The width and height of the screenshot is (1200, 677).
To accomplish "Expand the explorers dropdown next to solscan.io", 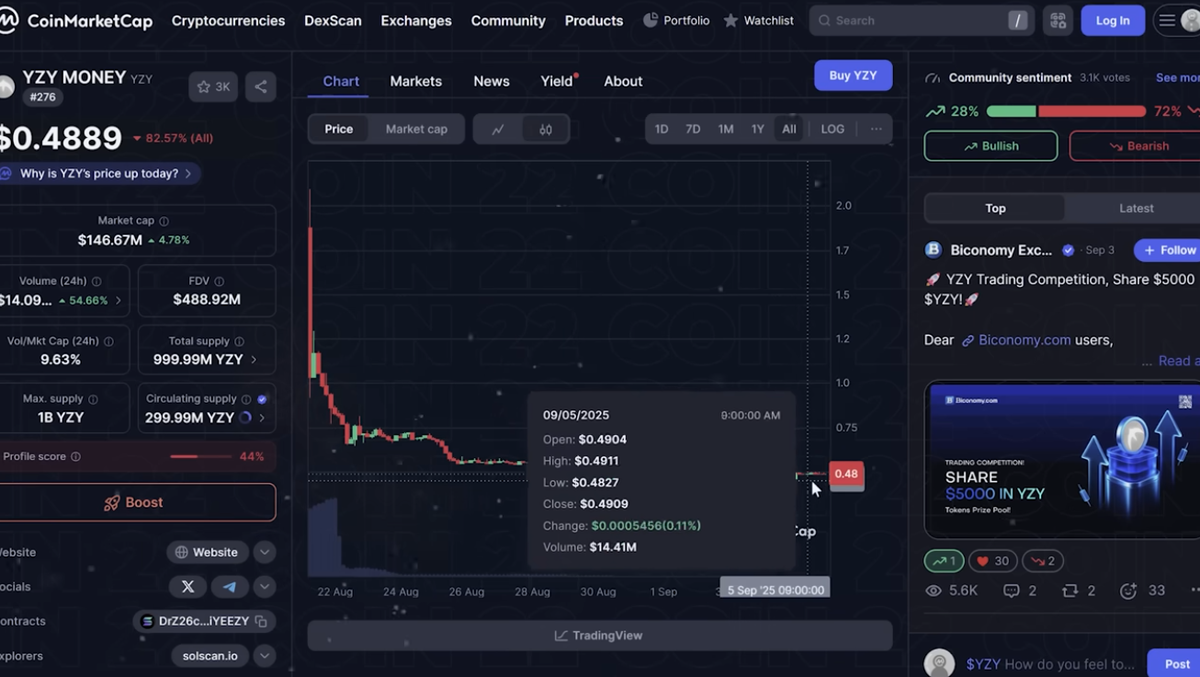I will (x=264, y=656).
